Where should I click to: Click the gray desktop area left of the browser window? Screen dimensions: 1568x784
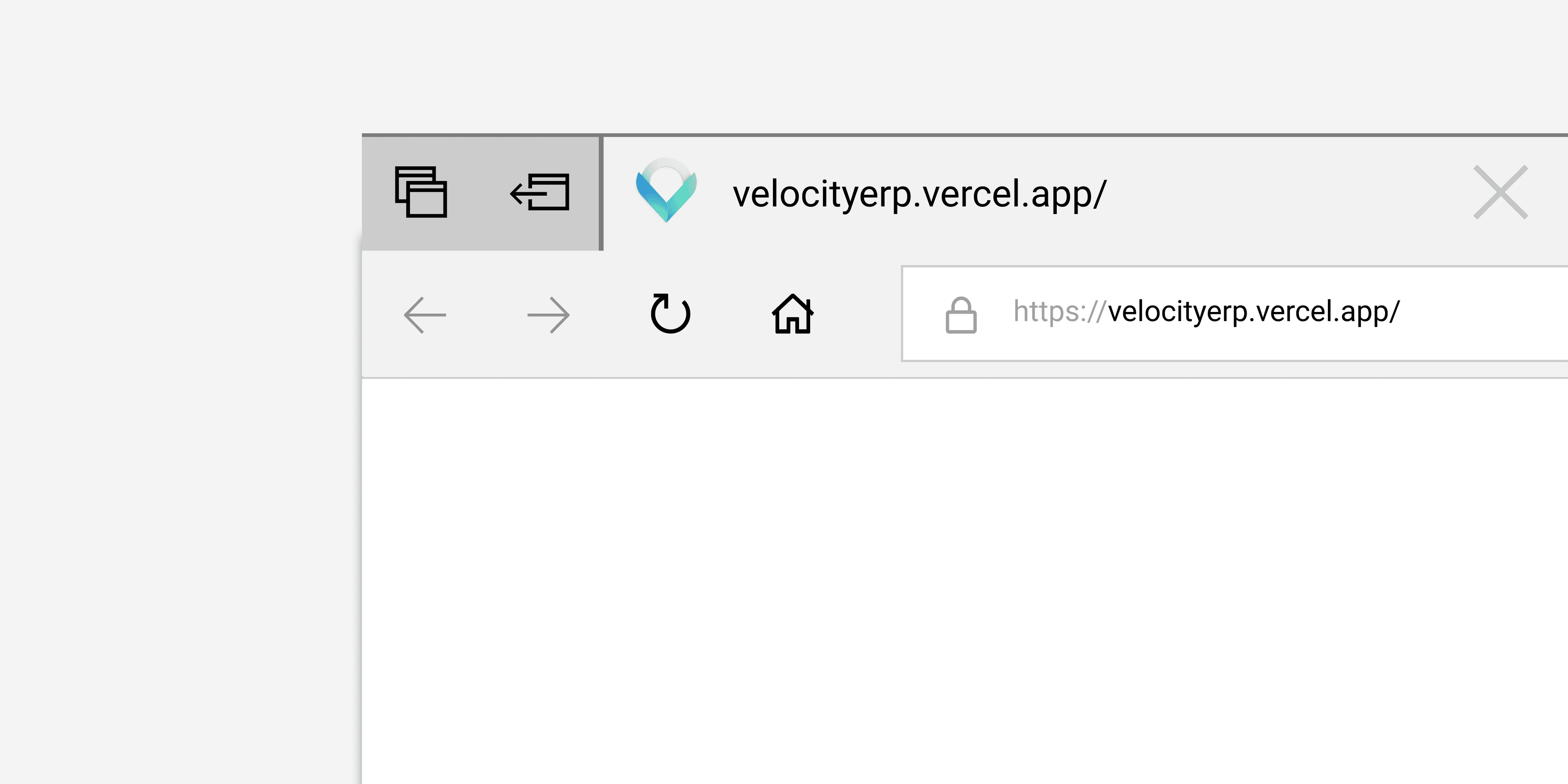point(176,426)
